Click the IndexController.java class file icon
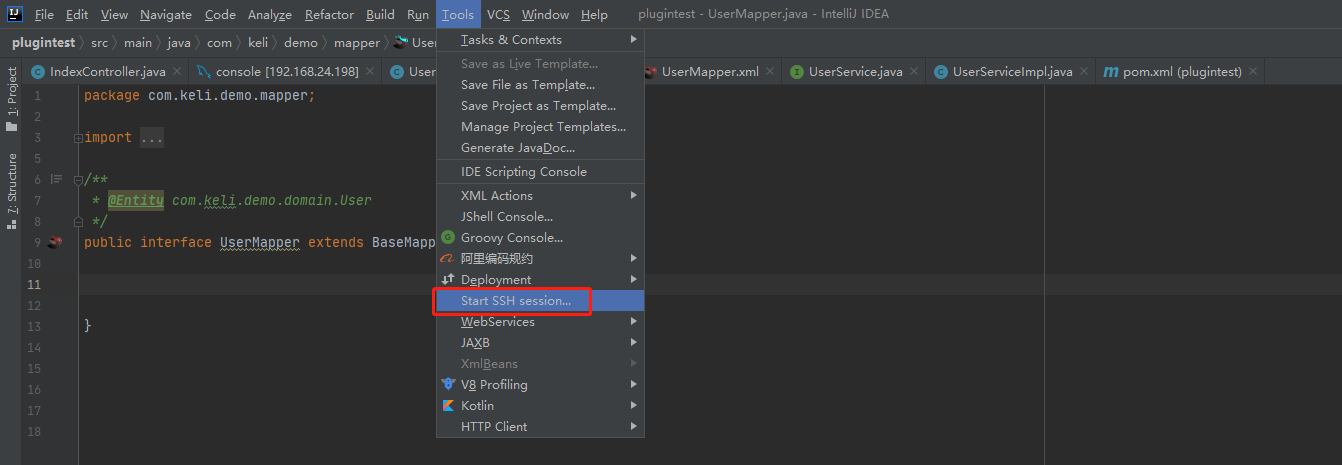1342x465 pixels. tap(38, 72)
